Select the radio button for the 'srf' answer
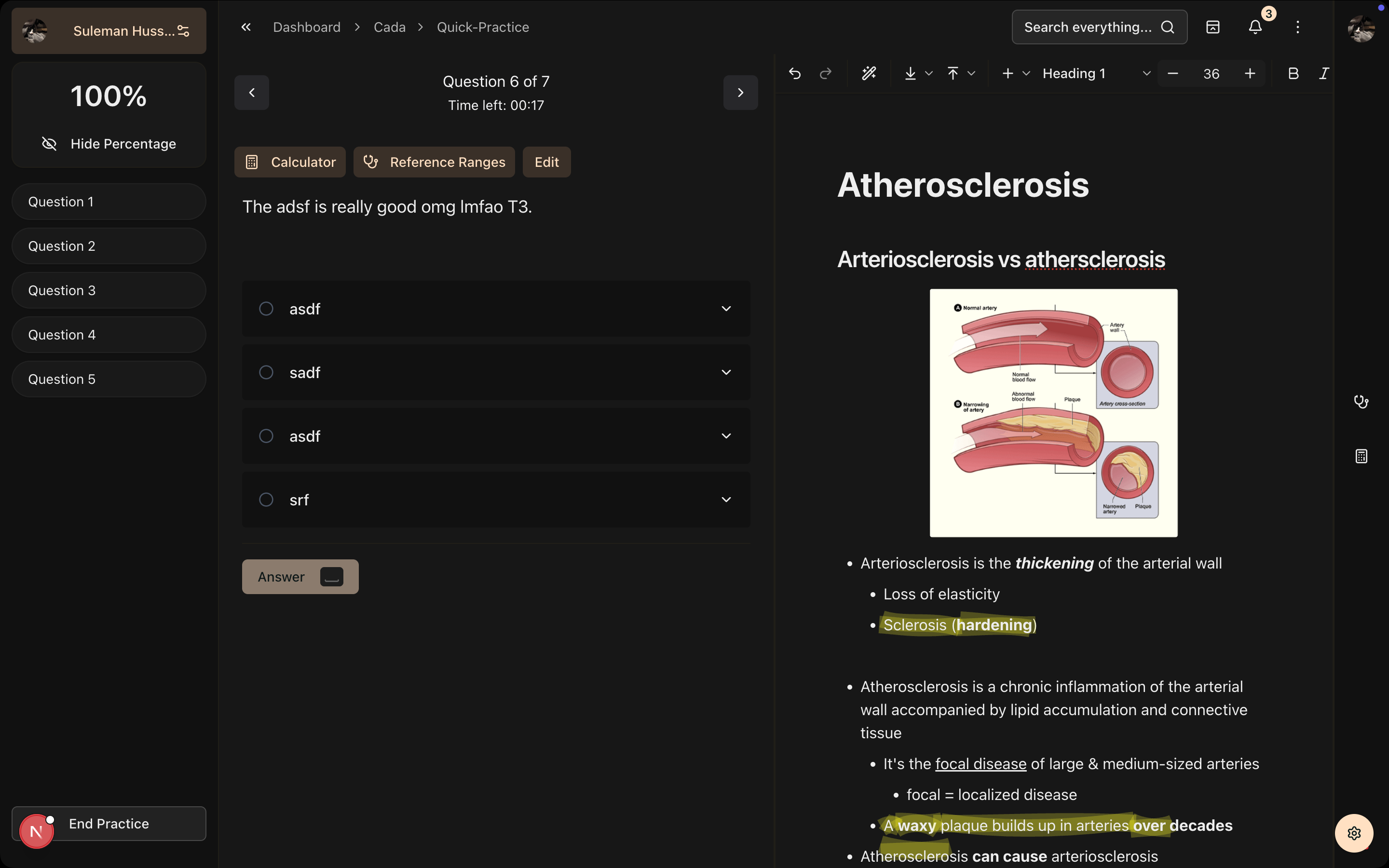 pos(266,500)
